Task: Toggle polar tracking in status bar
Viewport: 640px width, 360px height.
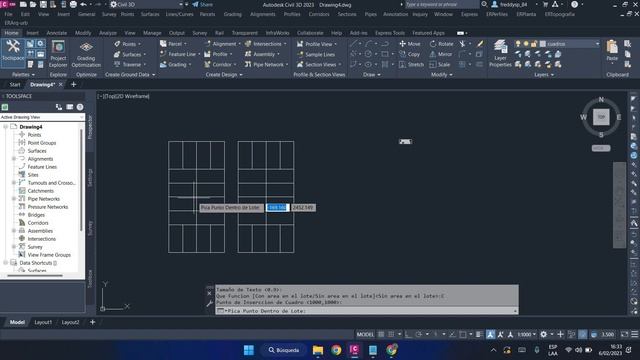Action: [x=418, y=334]
